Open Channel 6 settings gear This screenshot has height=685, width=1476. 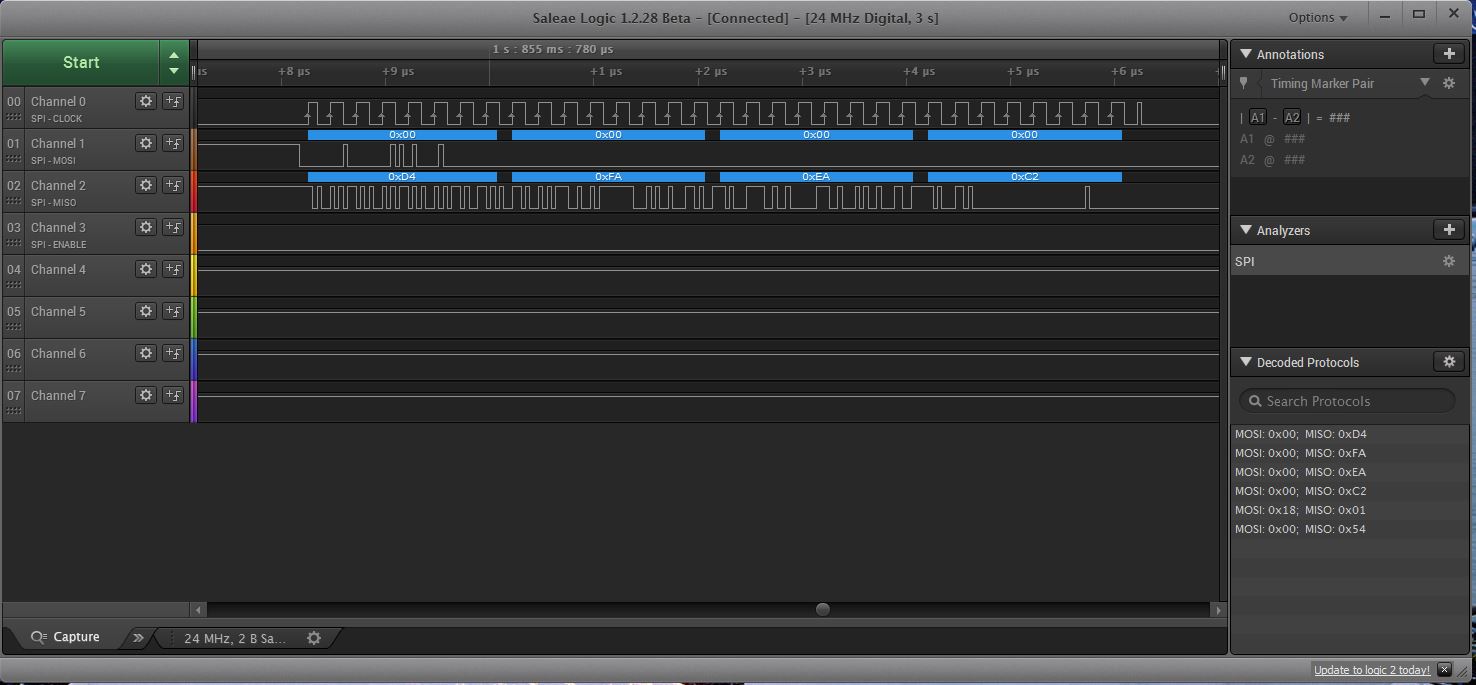point(146,353)
